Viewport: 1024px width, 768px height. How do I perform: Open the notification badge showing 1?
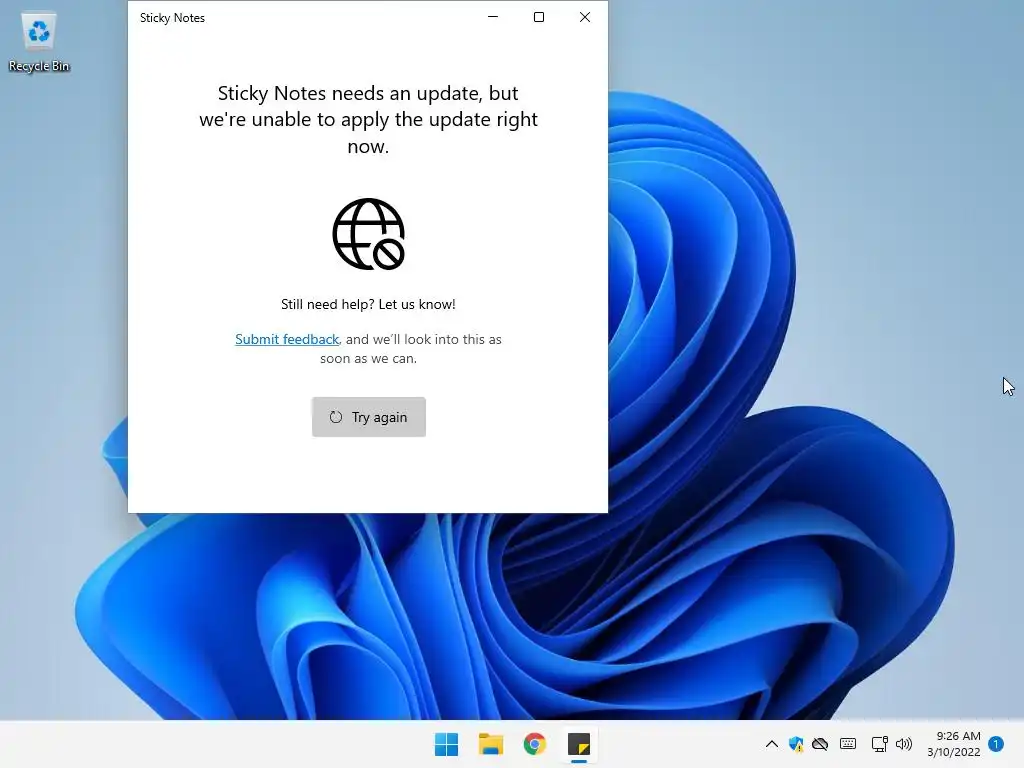[x=996, y=744]
